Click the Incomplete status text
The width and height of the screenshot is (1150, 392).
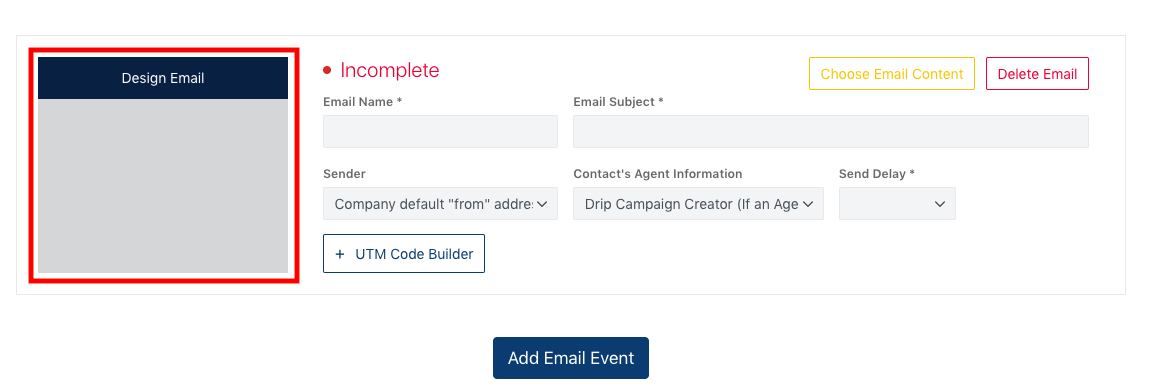[x=389, y=70]
